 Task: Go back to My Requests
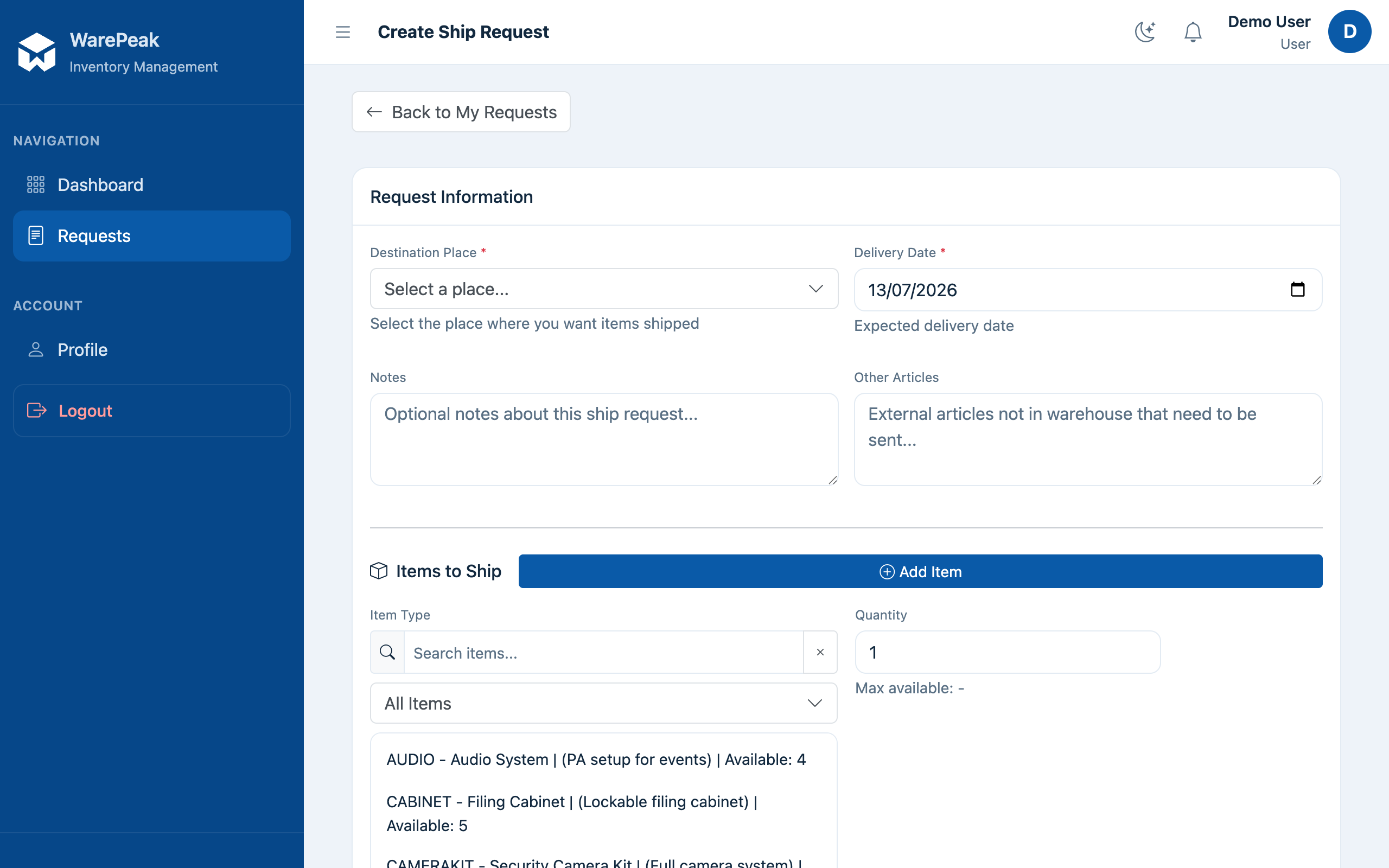pos(461,112)
